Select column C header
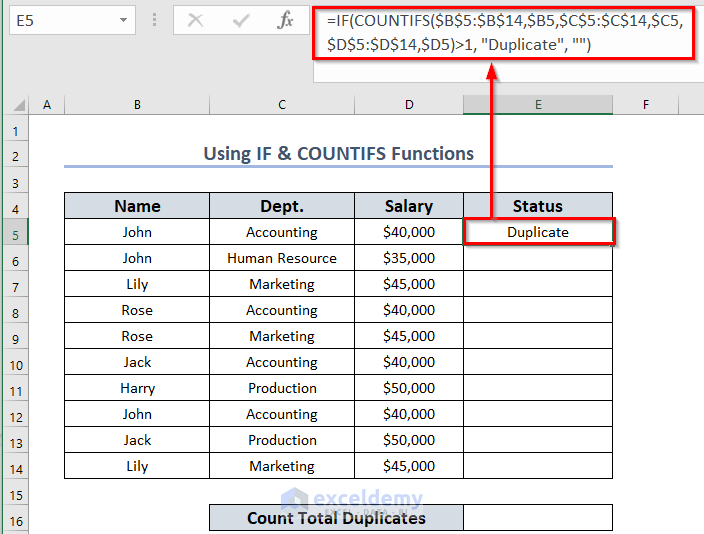Viewport: 704px width, 534px height. (282, 104)
